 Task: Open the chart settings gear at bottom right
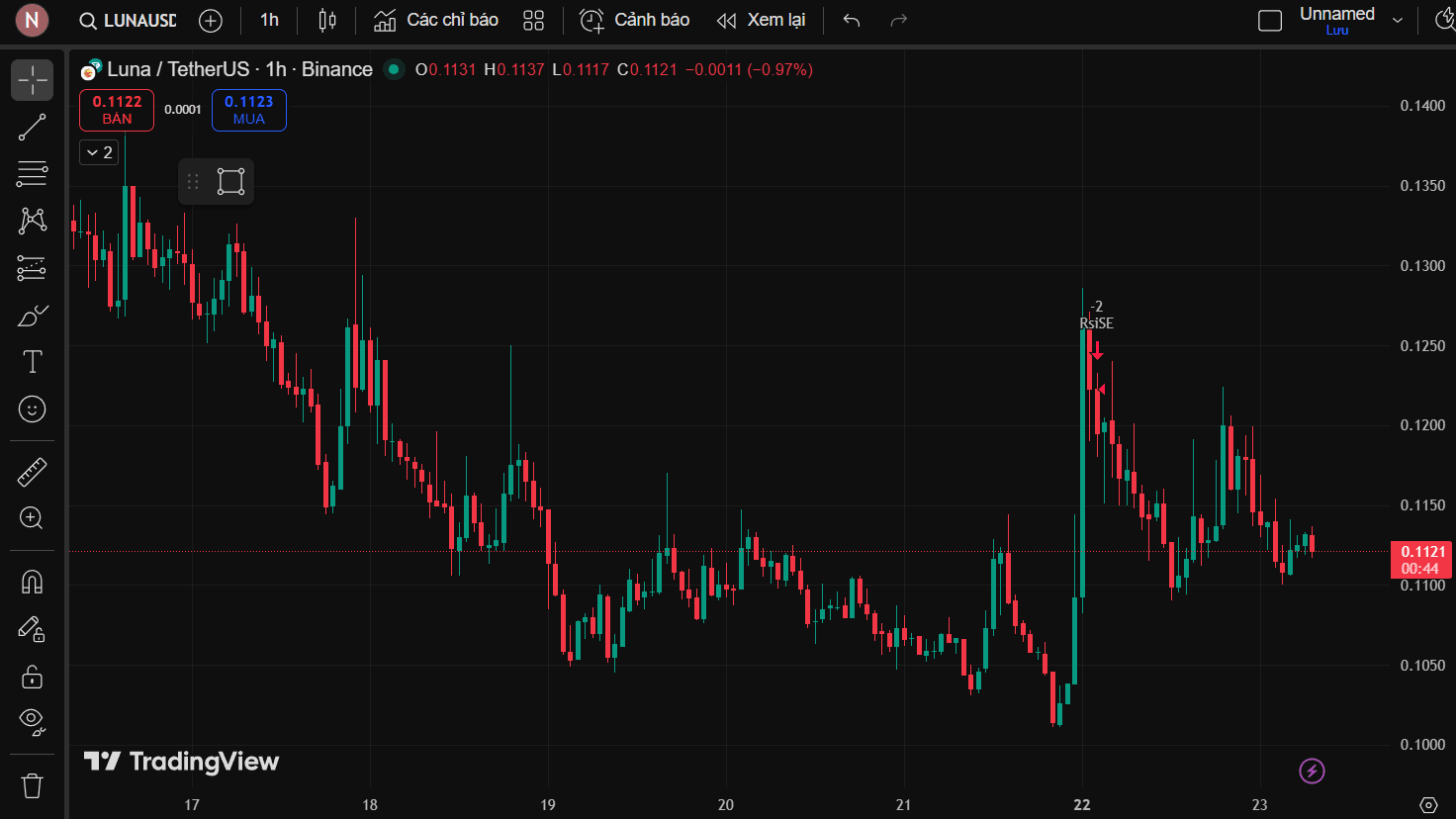(1428, 804)
